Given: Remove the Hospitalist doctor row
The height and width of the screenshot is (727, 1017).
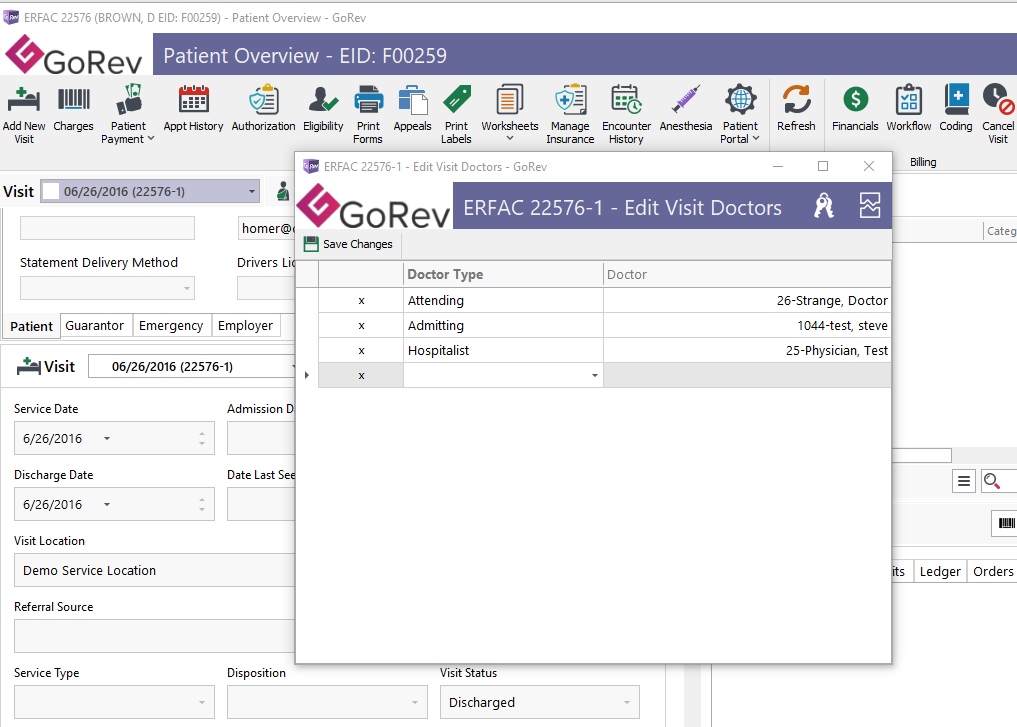Looking at the screenshot, I should pyautogui.click(x=361, y=351).
